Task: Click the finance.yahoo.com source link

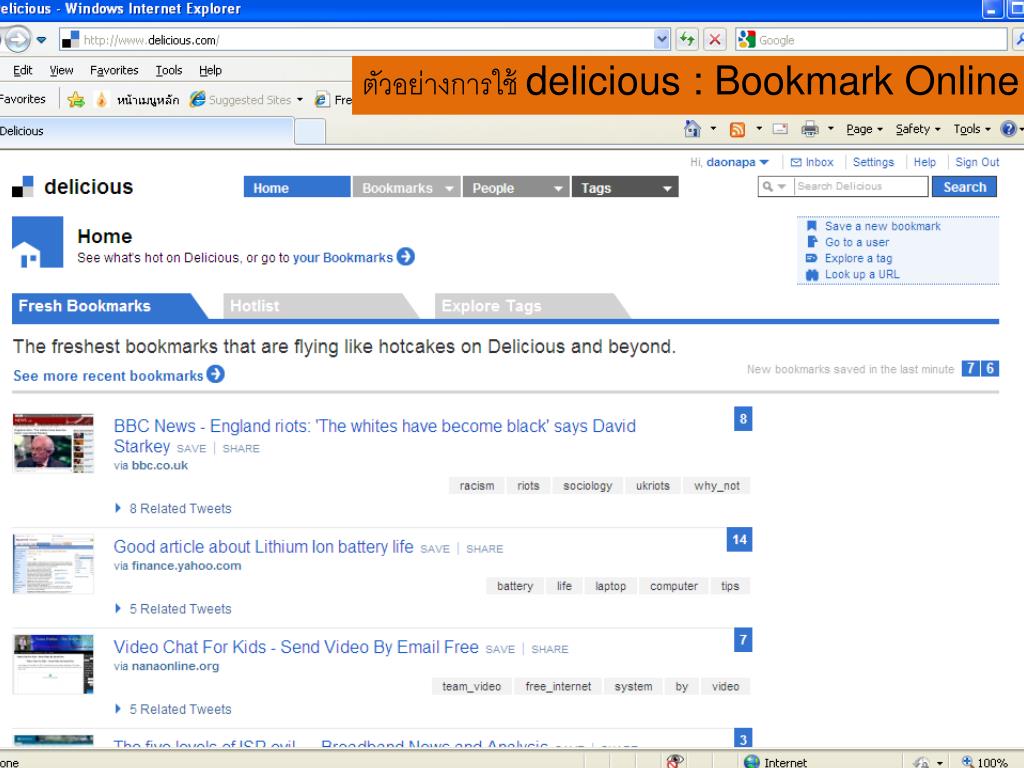Action: coord(186,566)
